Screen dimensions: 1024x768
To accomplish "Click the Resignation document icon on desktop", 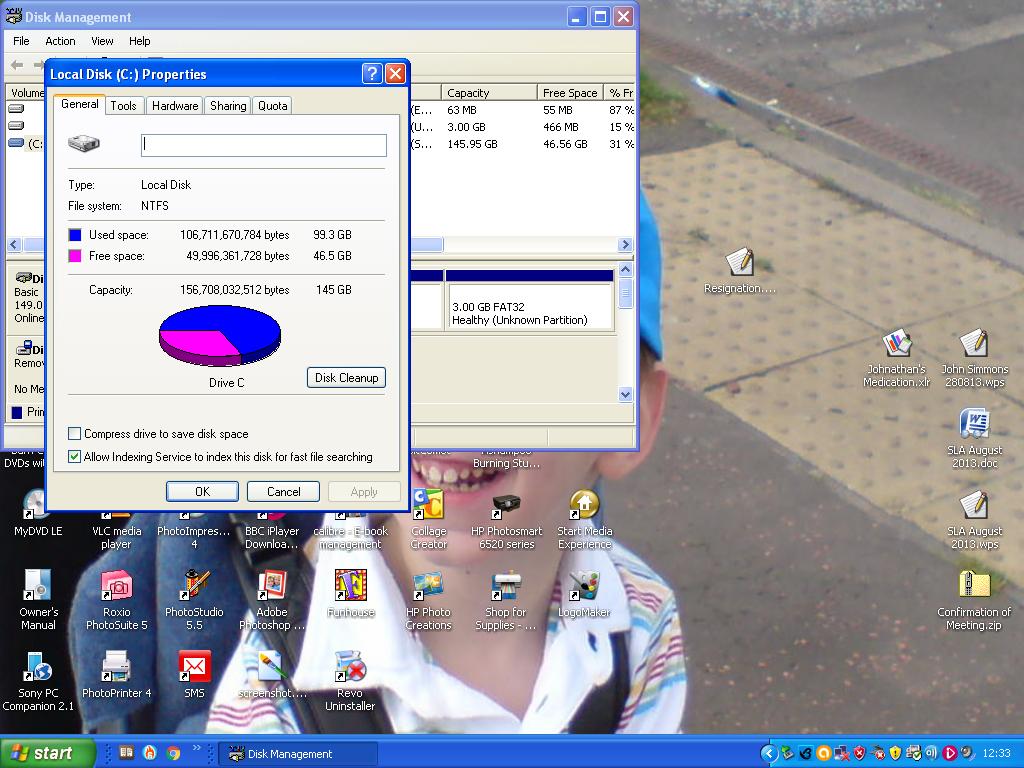I will pos(740,263).
